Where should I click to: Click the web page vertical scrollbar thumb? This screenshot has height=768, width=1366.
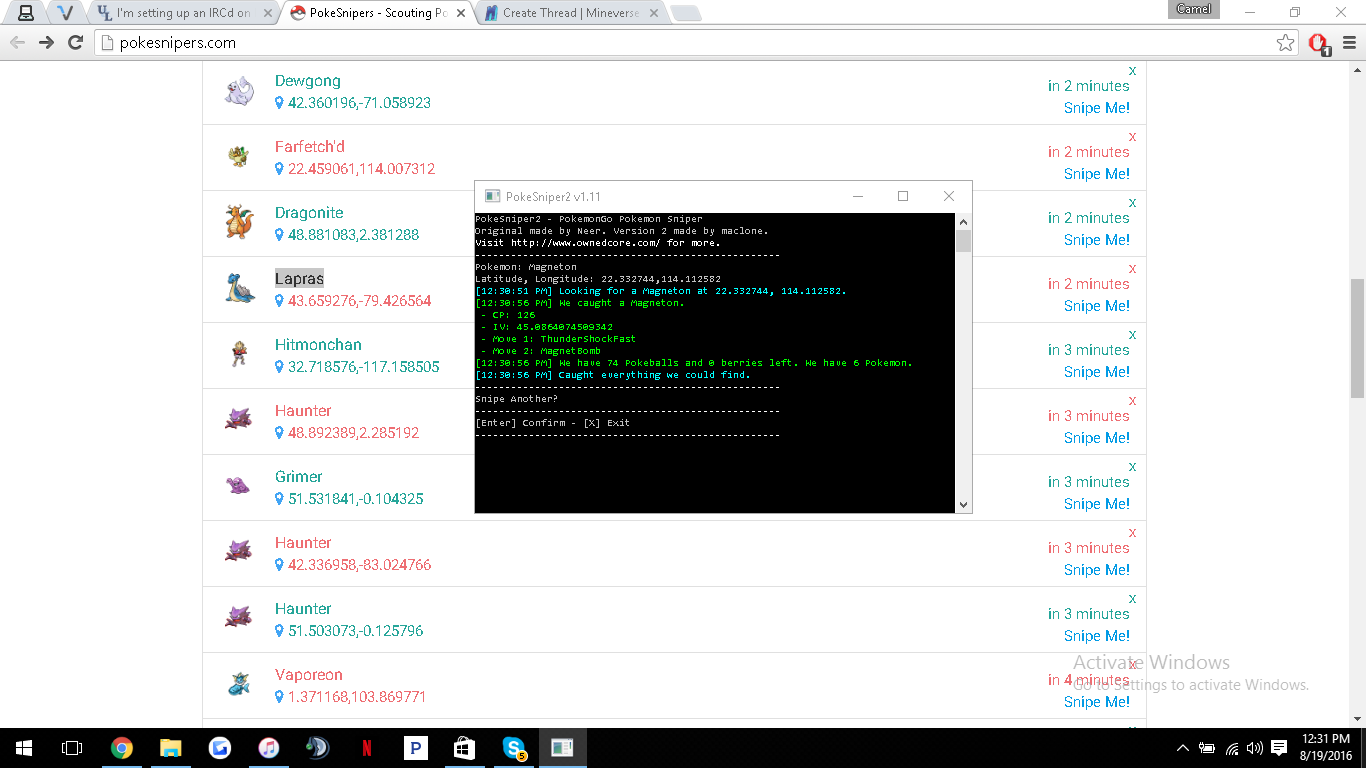coord(1357,338)
